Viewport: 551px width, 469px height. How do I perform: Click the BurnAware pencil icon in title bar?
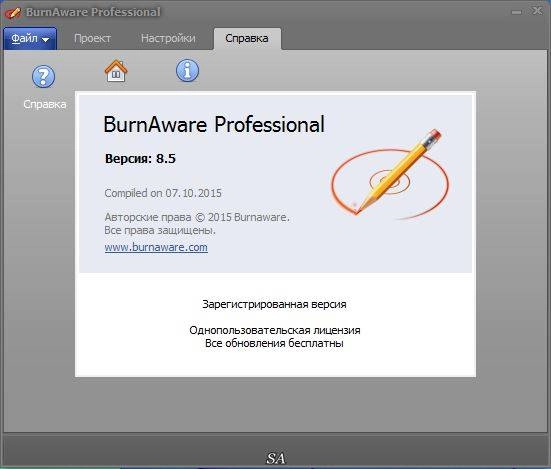(13, 13)
